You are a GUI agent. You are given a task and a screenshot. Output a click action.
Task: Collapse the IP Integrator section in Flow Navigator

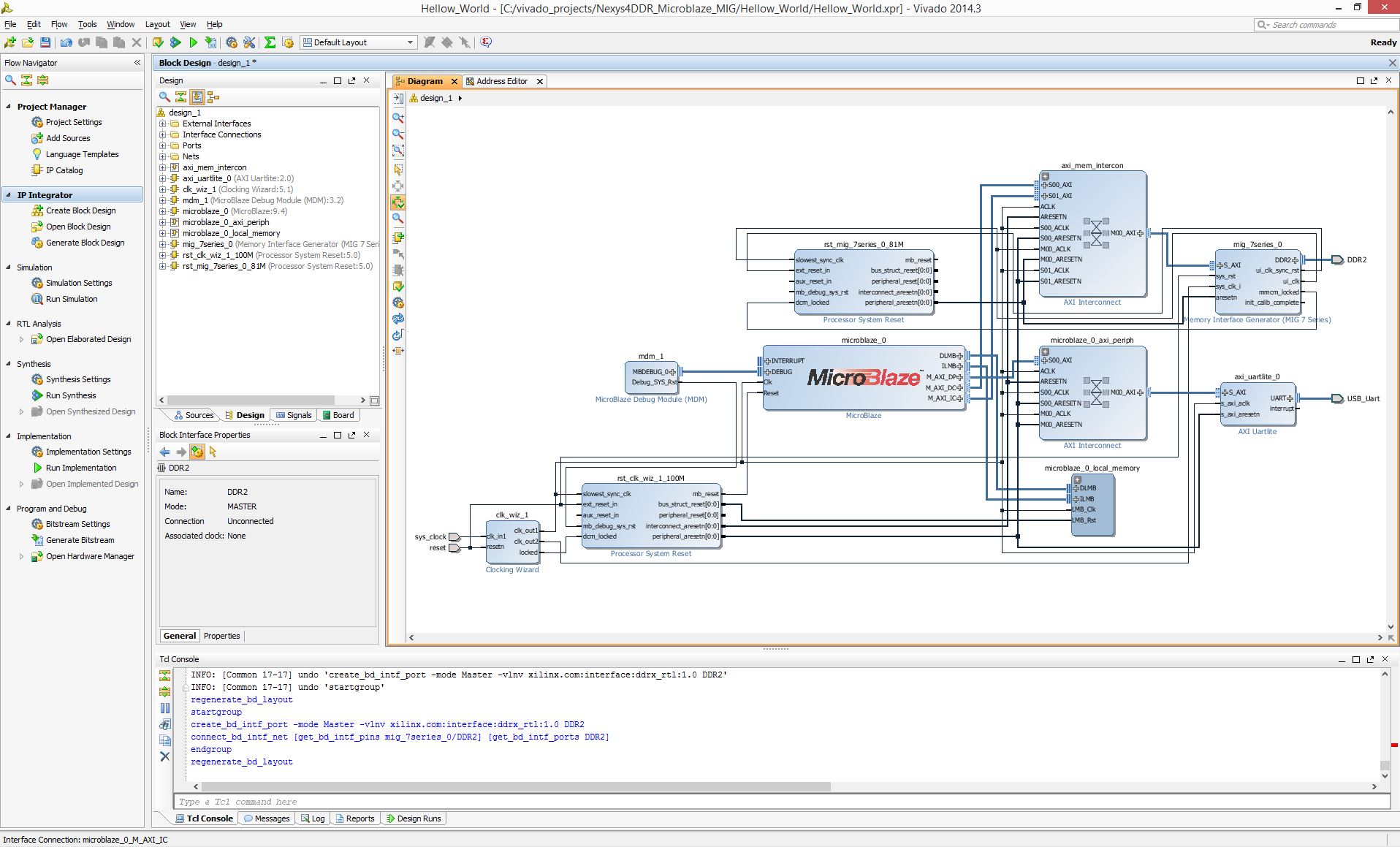pos(9,195)
